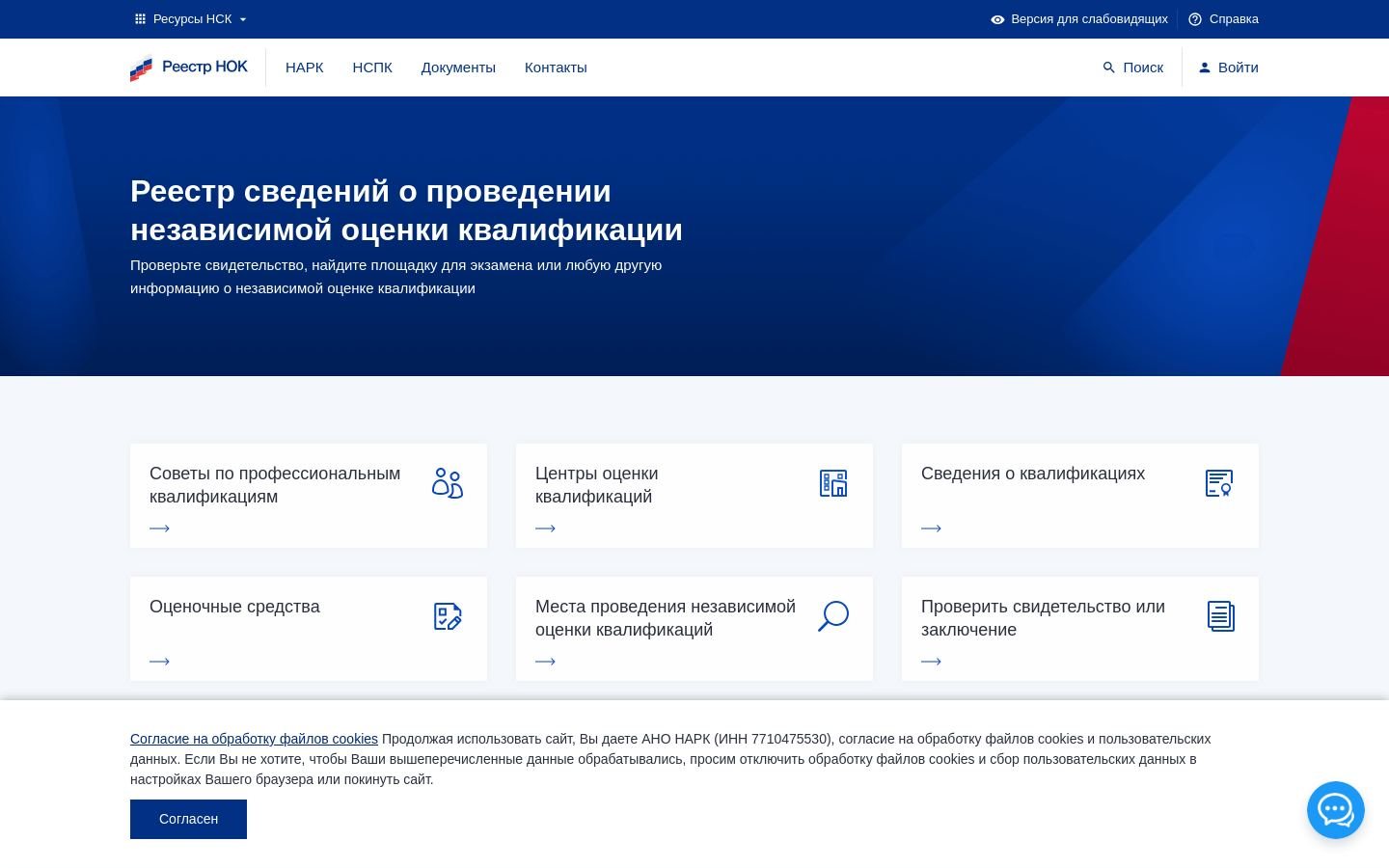
Task: Click the Войти login text
Action: coord(1239,68)
